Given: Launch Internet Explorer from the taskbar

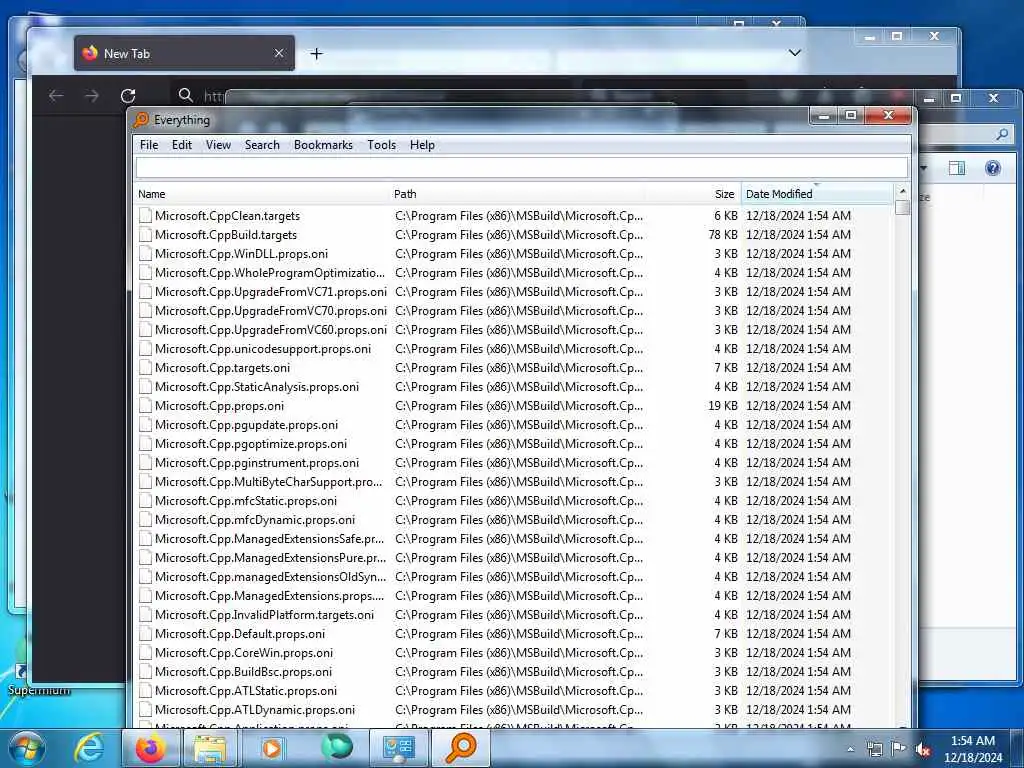Looking at the screenshot, I should click(88, 748).
